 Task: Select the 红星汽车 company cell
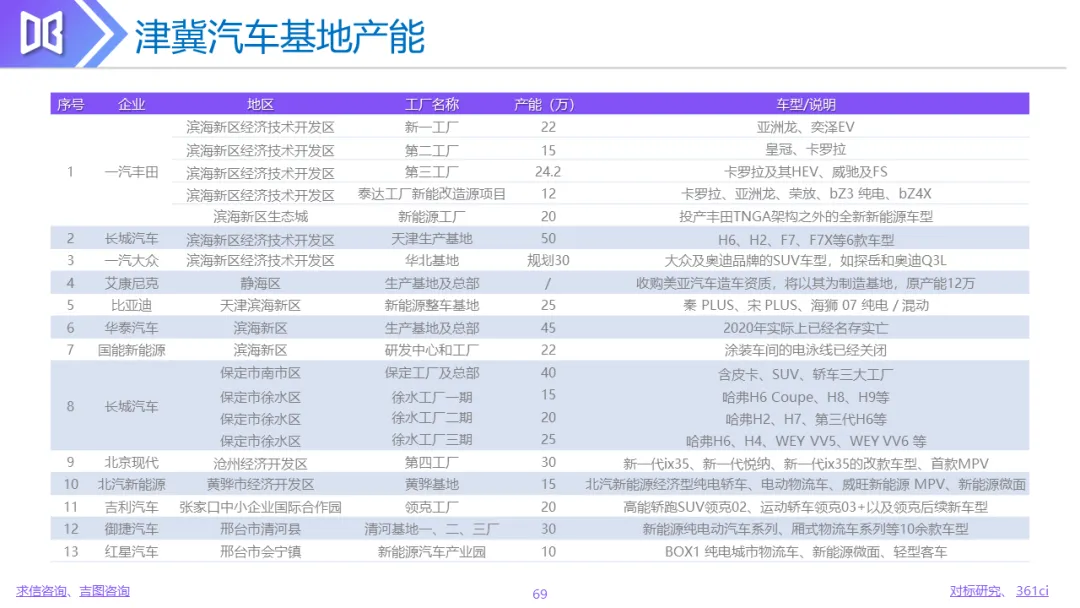(131, 552)
